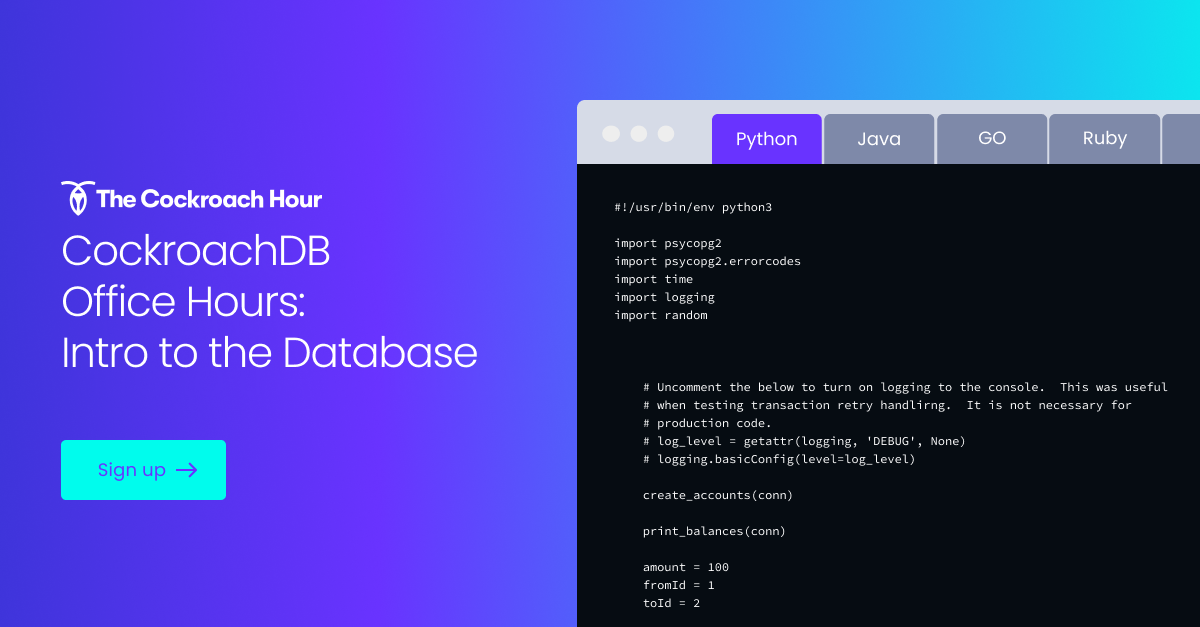Screen dimensions: 1200x627
Task: Open the GO code example tab
Action: 992,138
